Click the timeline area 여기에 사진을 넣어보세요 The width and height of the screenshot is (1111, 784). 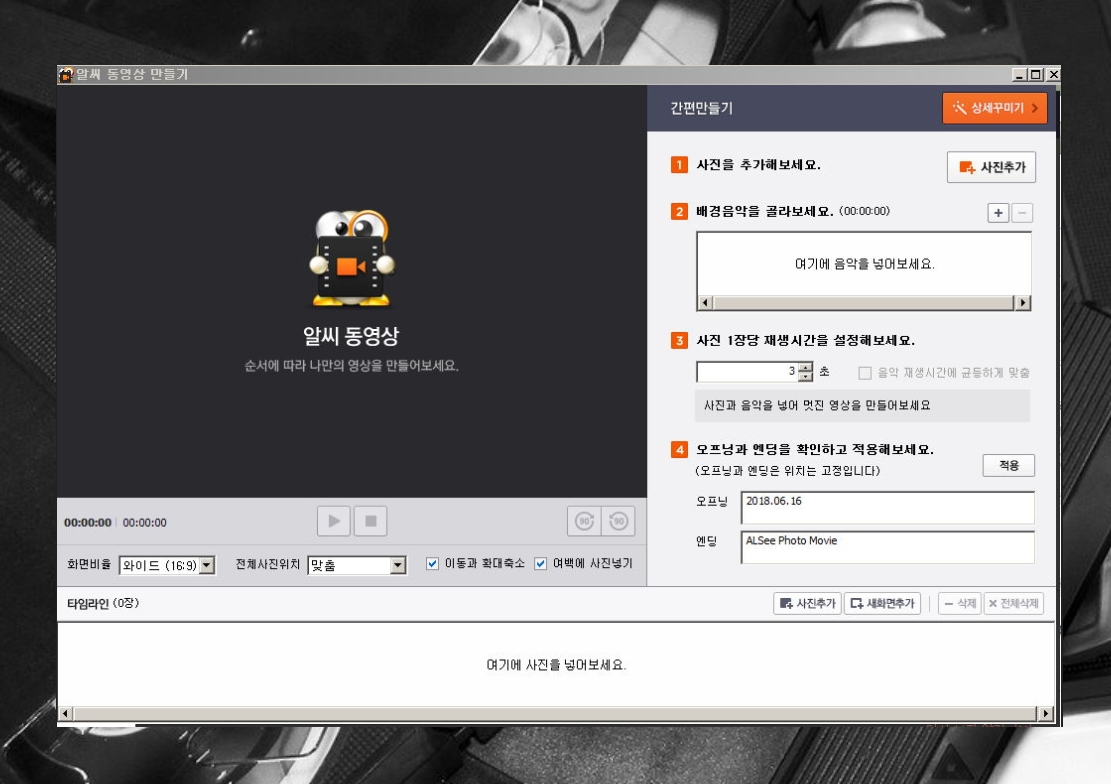(556, 664)
